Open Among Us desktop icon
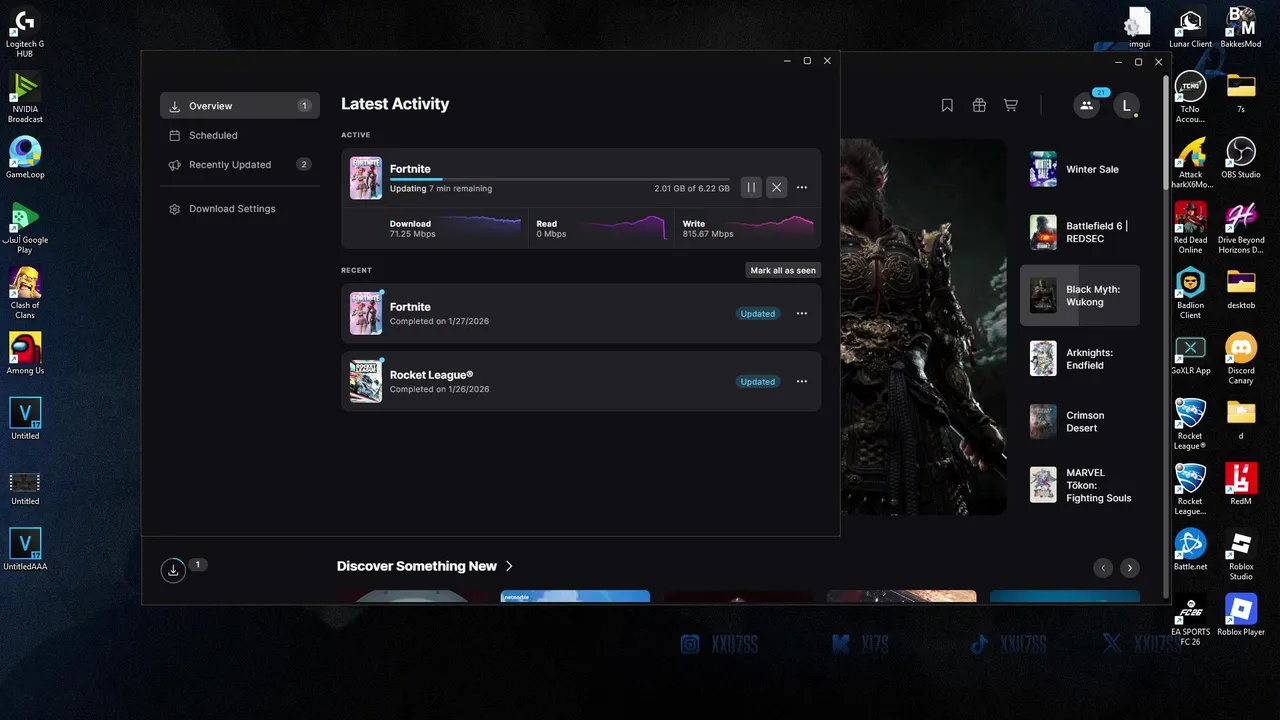1280x720 pixels. click(25, 354)
